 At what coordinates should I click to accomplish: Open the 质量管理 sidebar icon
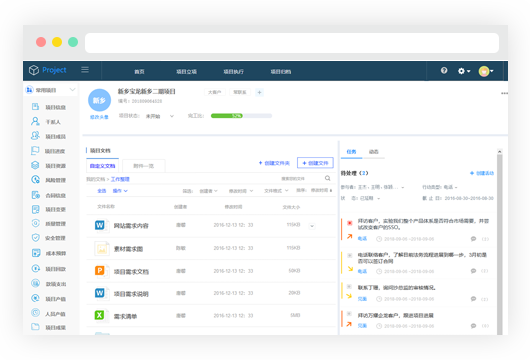point(35,223)
